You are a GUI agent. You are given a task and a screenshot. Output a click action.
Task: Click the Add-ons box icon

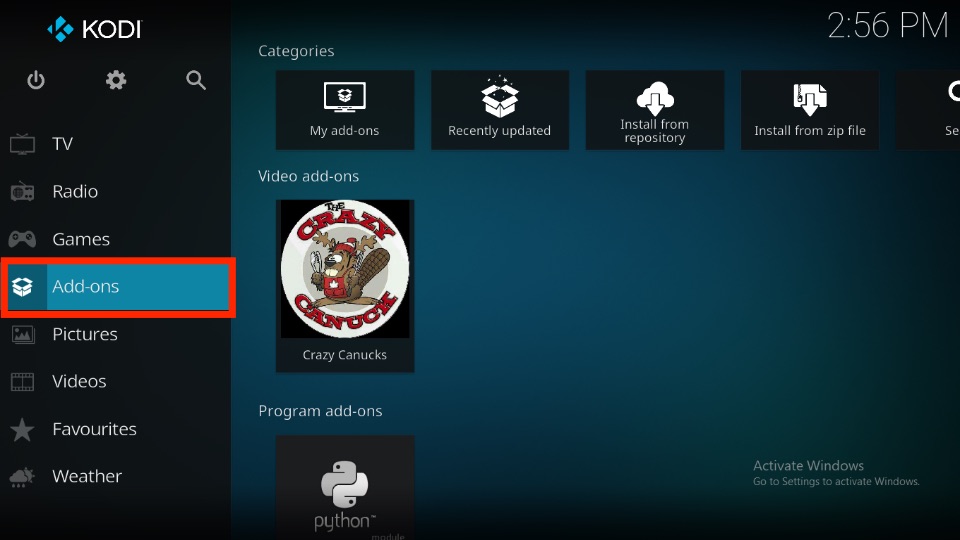click(23, 287)
